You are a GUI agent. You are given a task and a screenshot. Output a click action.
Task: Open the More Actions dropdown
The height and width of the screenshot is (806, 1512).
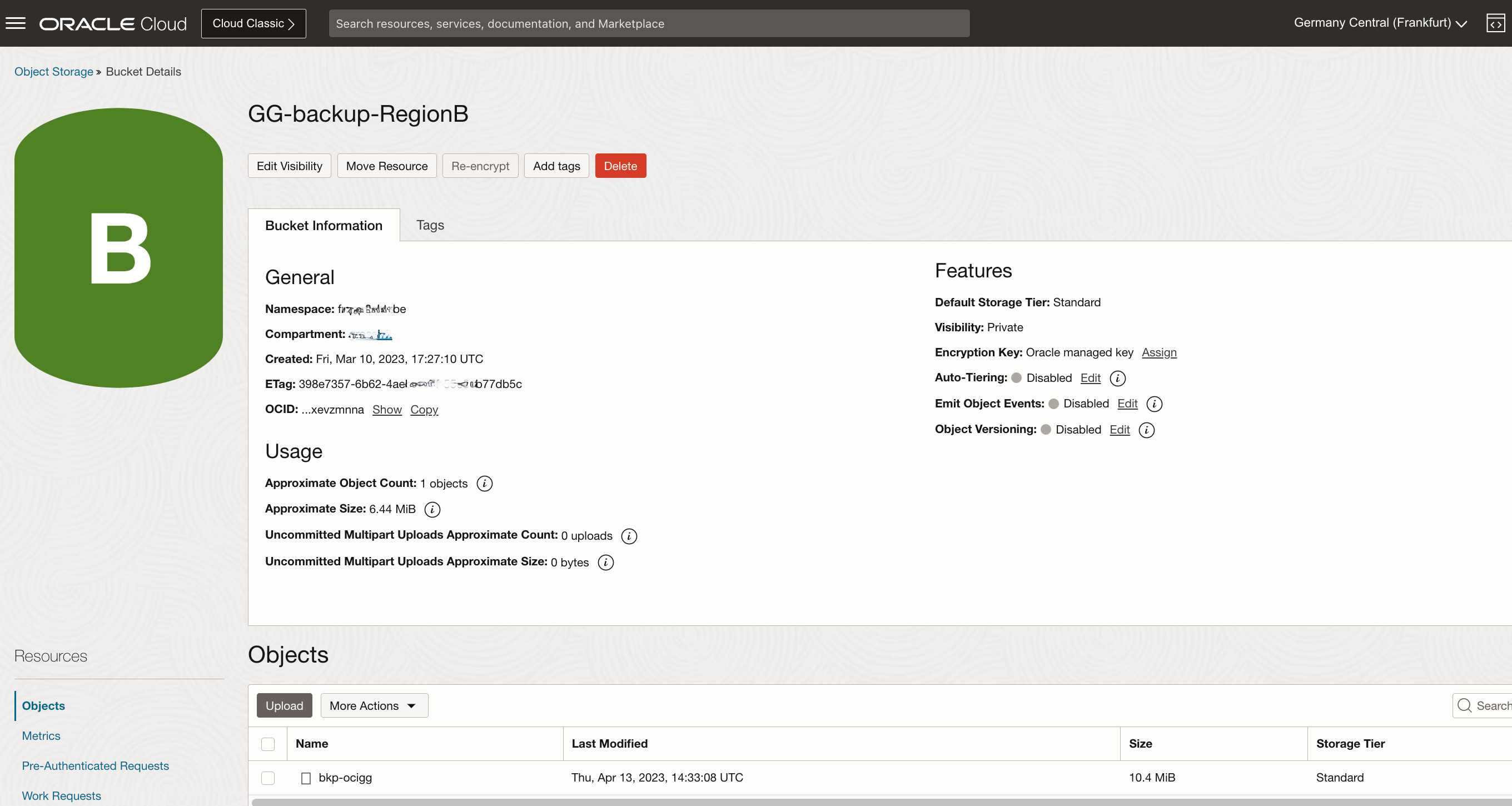(374, 705)
